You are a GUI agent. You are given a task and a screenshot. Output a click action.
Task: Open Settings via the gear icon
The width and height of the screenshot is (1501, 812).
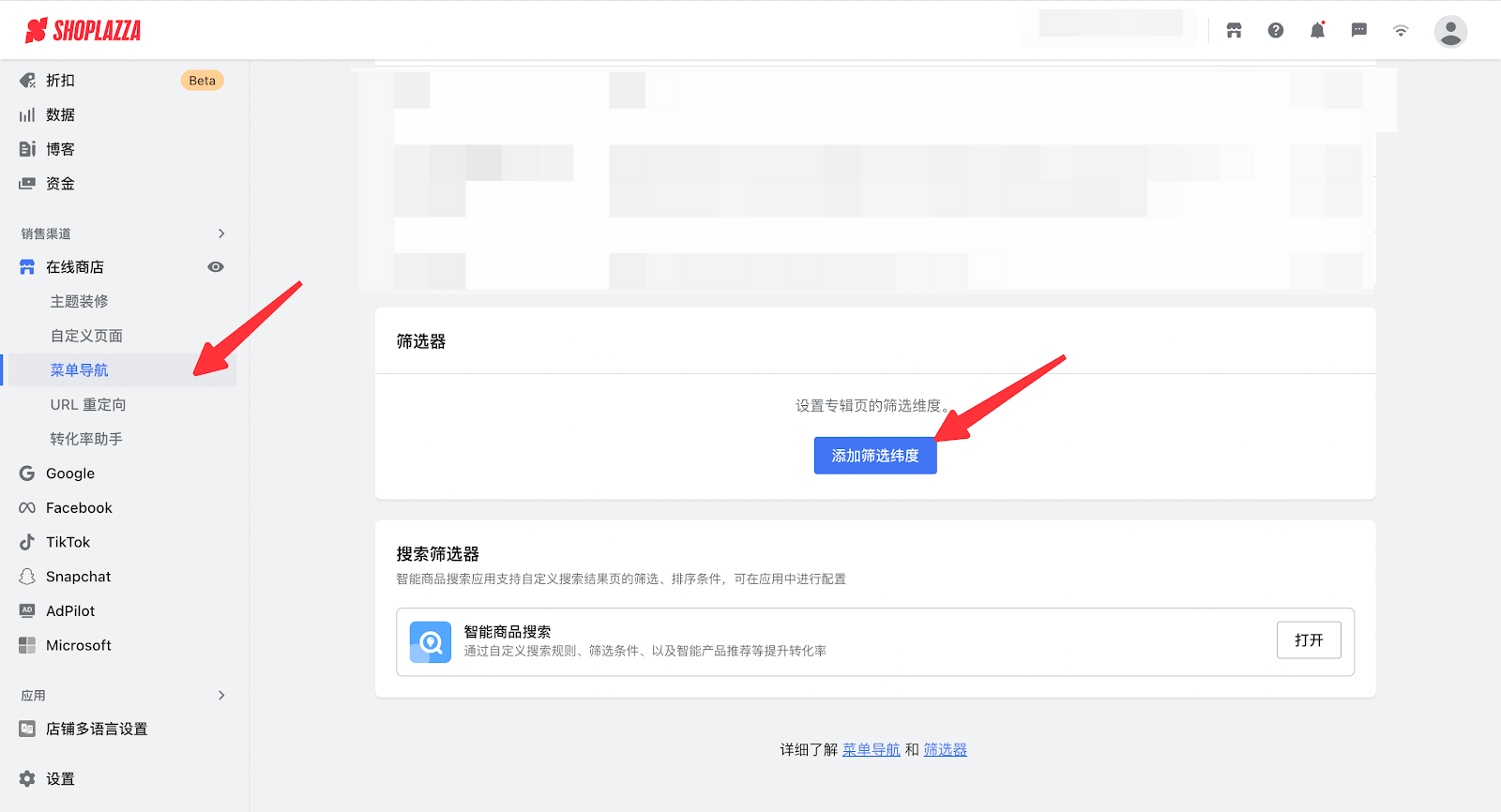pyautogui.click(x=28, y=778)
